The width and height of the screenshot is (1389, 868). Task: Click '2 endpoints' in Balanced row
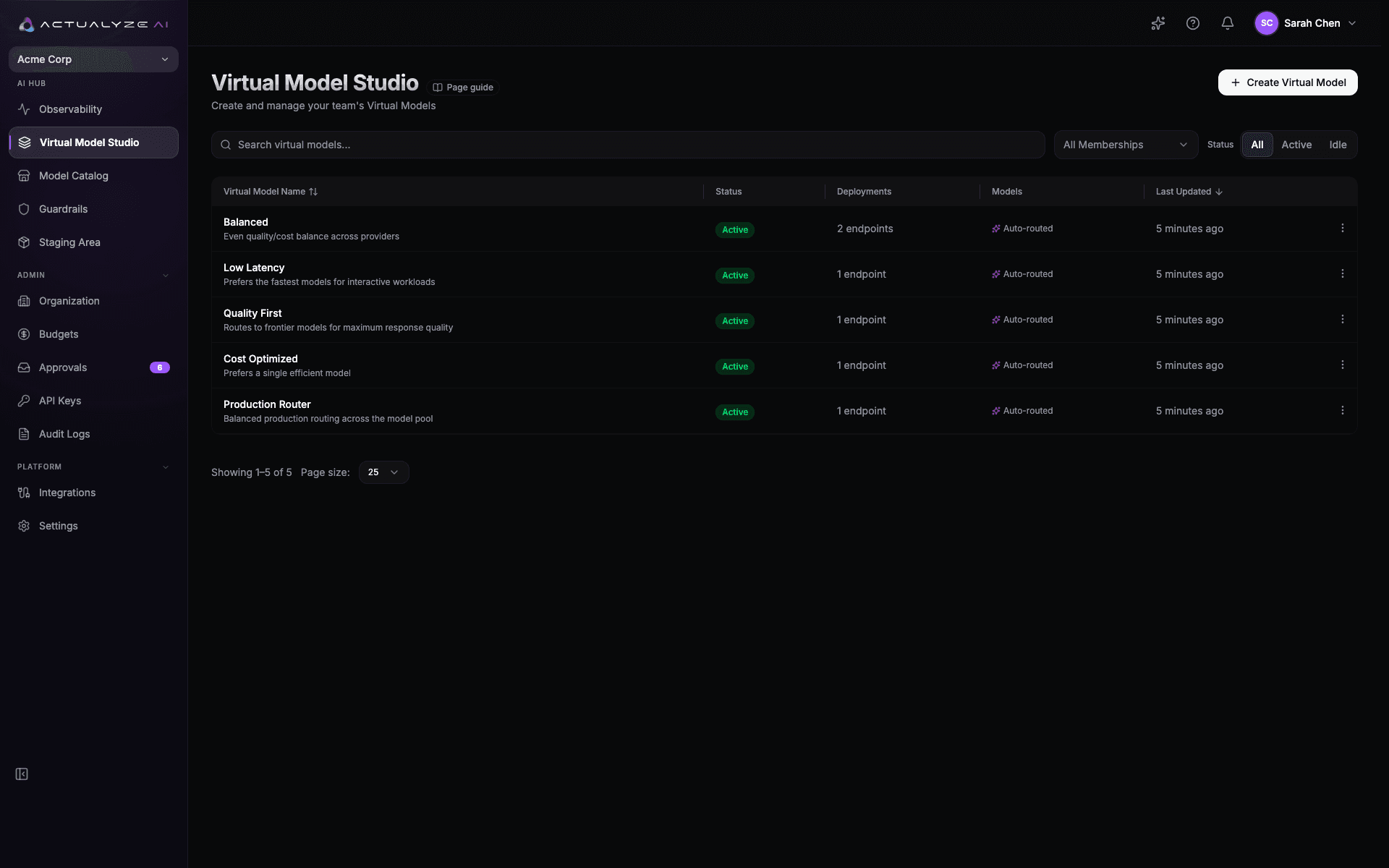865,229
